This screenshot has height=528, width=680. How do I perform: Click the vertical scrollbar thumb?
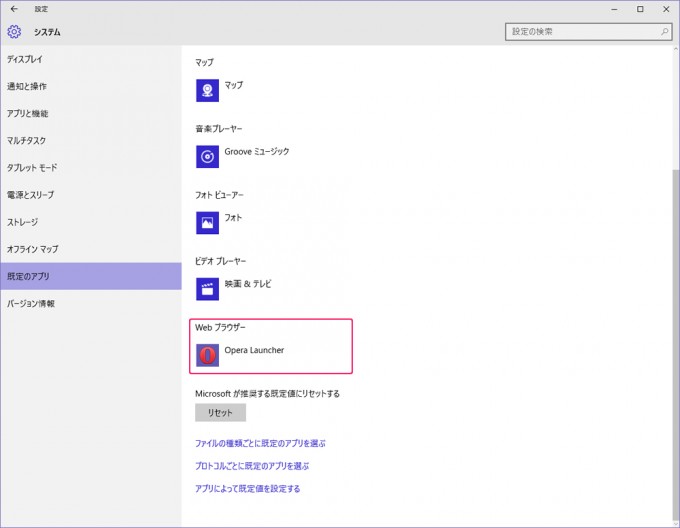[x=676, y=345]
